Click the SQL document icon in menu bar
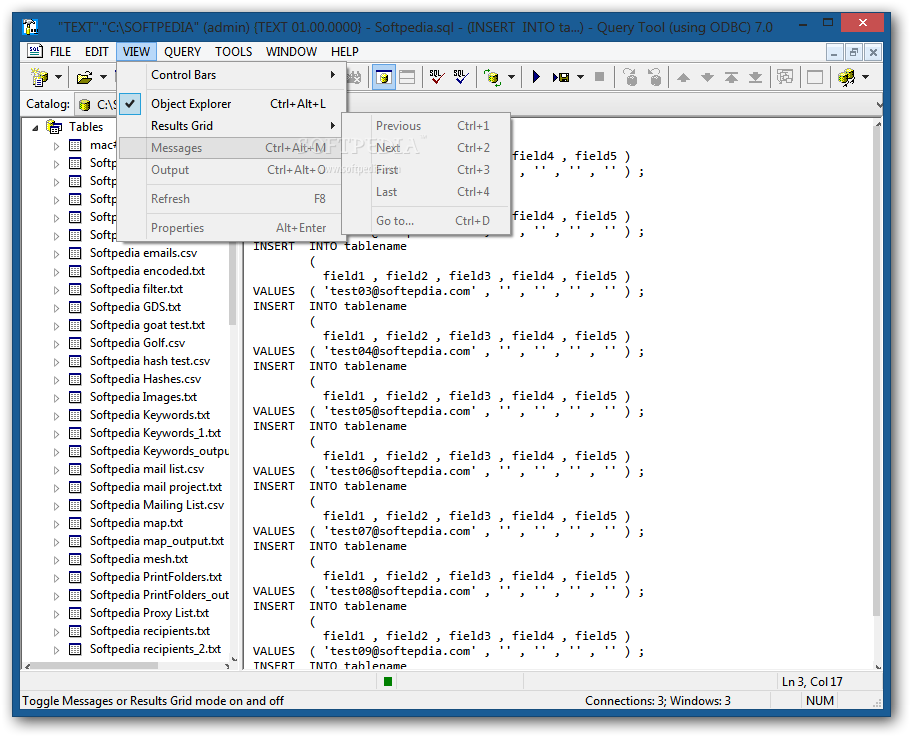The height and width of the screenshot is (737, 911). tap(35, 51)
